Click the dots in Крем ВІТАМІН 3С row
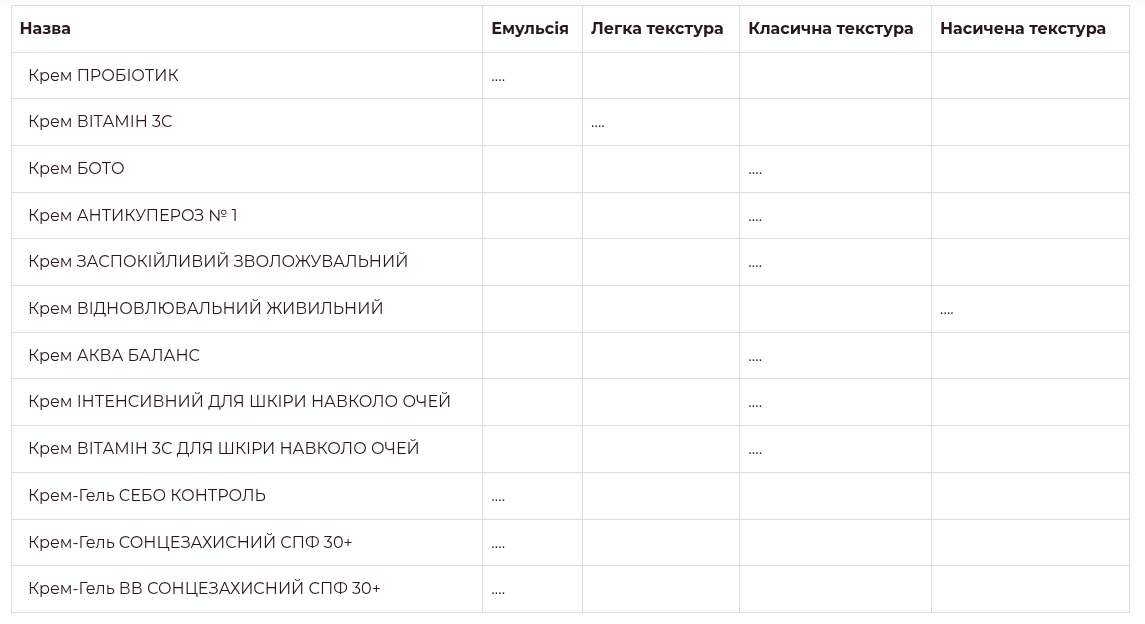The width and height of the screenshot is (1145, 624). coord(597,125)
